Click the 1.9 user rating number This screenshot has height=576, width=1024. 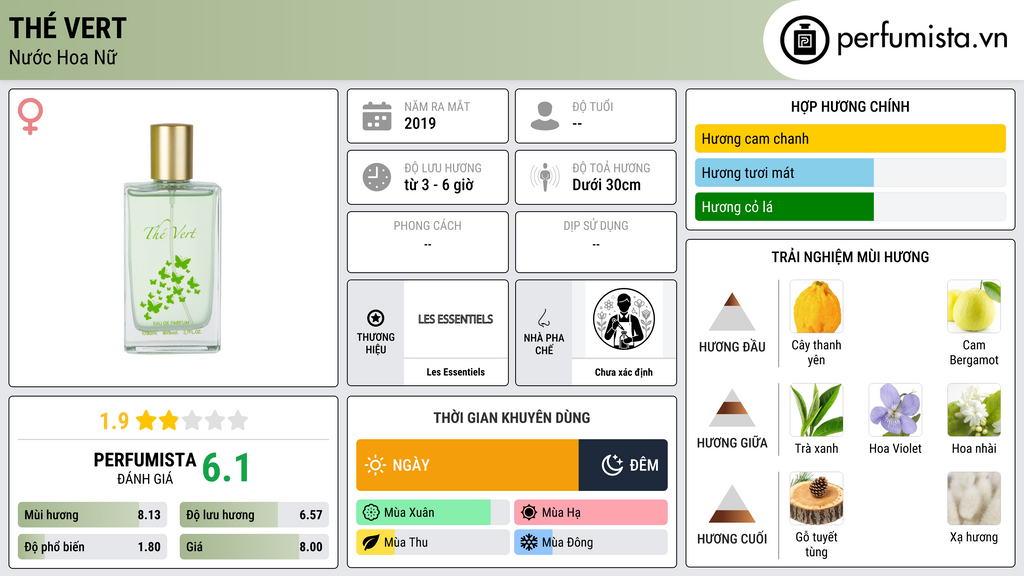[x=114, y=421]
